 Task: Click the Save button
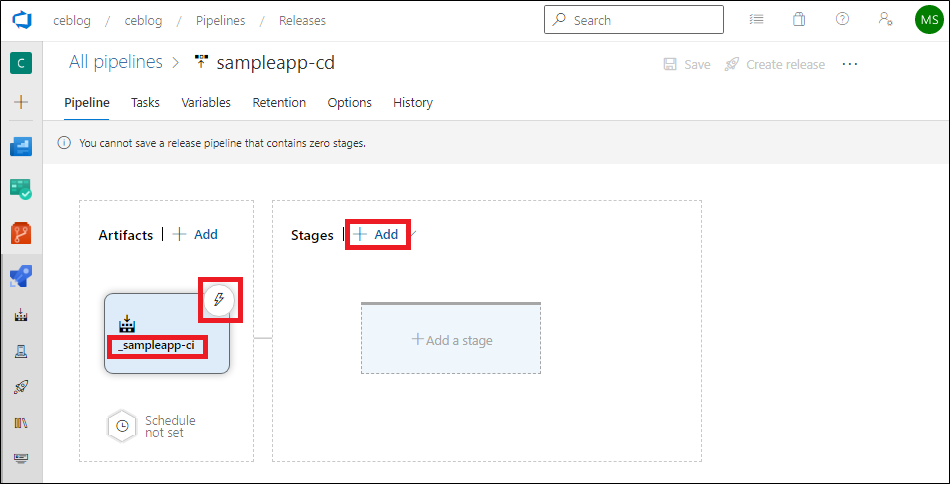(x=687, y=64)
